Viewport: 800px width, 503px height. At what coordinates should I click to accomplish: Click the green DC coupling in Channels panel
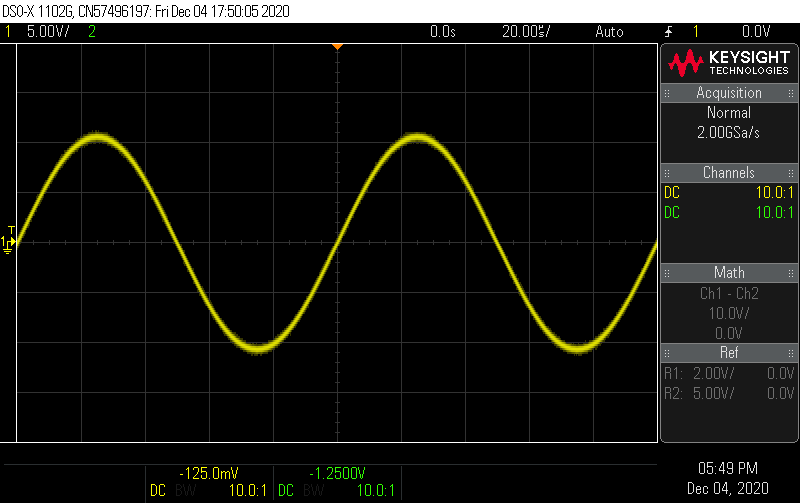click(672, 213)
